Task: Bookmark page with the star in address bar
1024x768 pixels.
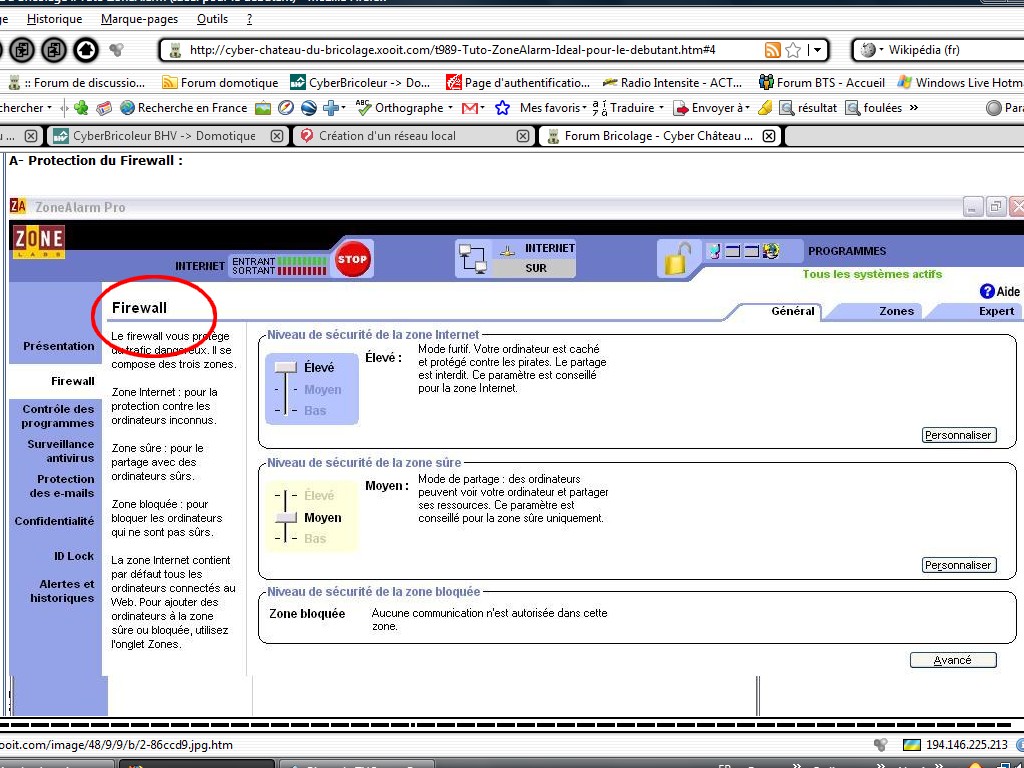Action: [793, 50]
